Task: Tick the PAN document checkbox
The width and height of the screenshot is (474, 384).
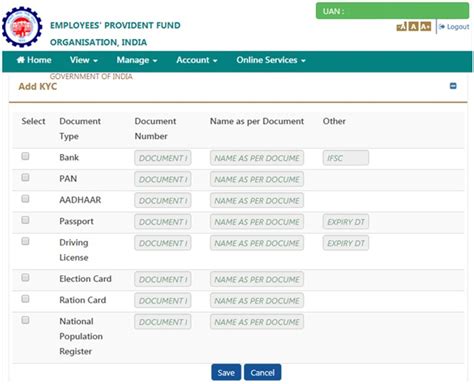Action: click(x=25, y=177)
